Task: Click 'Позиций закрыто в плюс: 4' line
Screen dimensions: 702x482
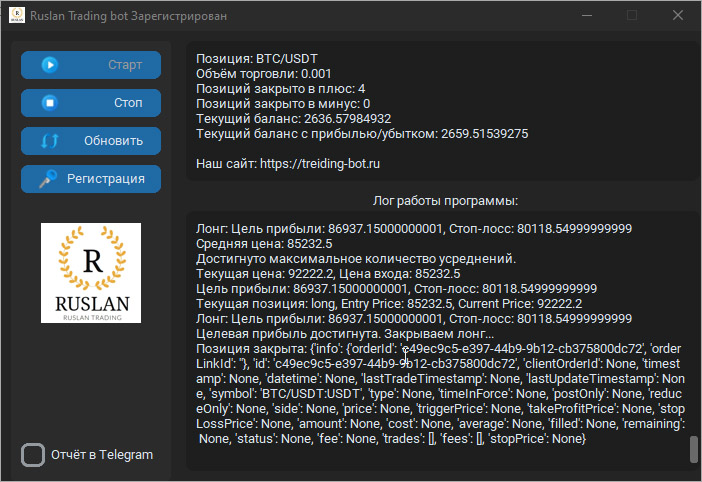Action: click(x=281, y=89)
